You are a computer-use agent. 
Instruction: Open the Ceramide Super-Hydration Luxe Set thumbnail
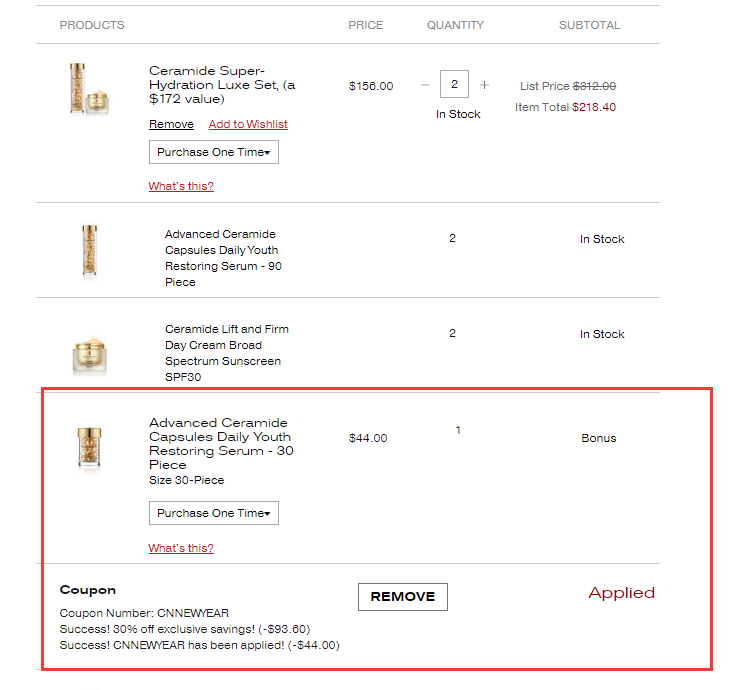89,89
